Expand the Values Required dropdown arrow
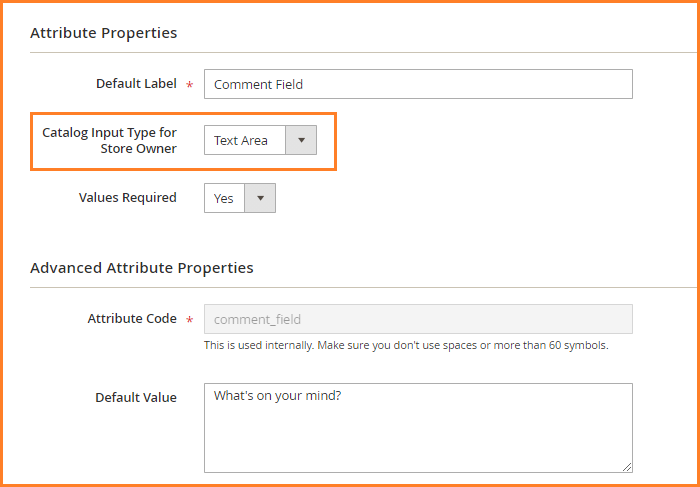This screenshot has width=700, height=487. (260, 198)
